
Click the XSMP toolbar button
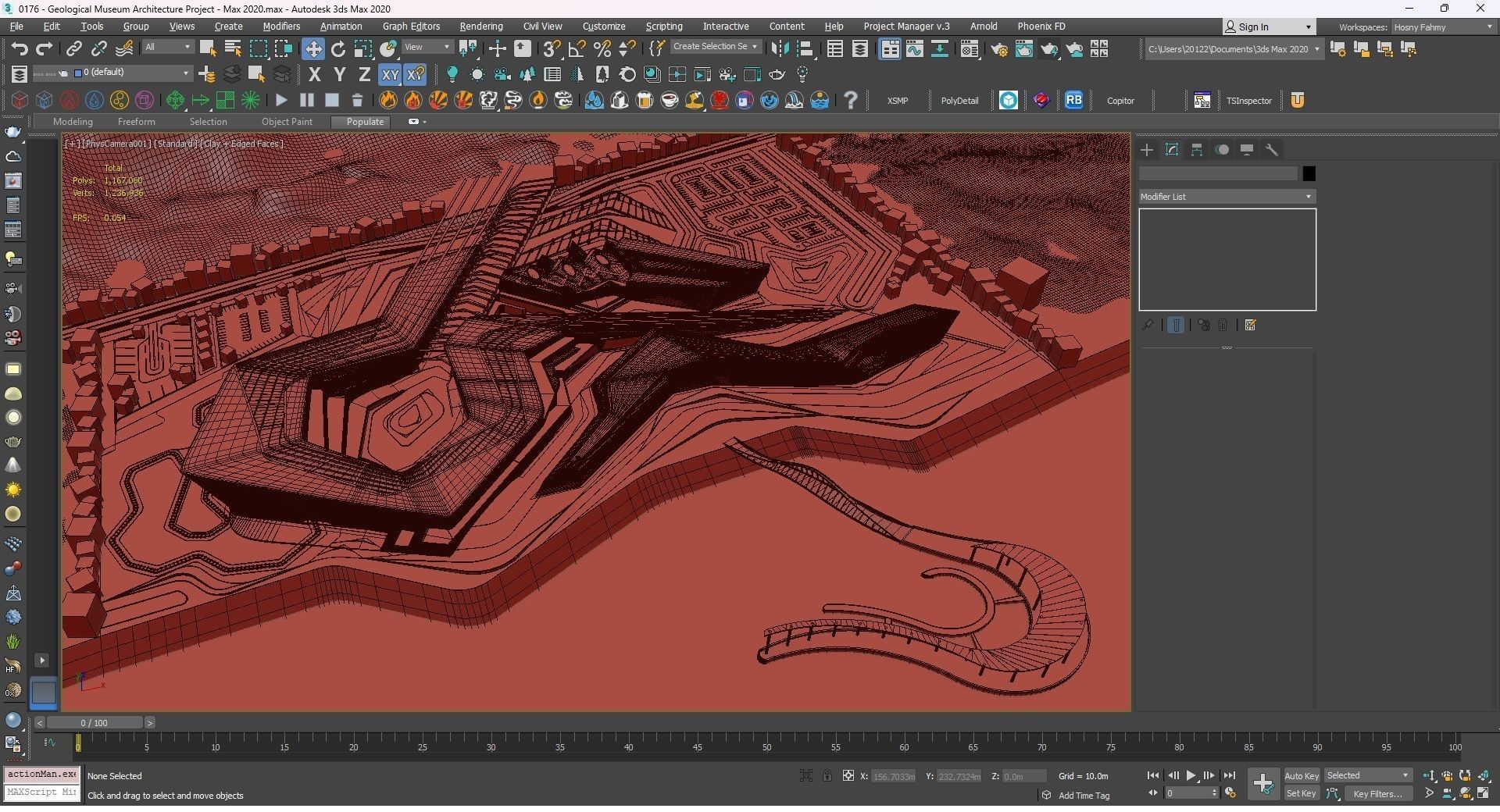coord(898,101)
